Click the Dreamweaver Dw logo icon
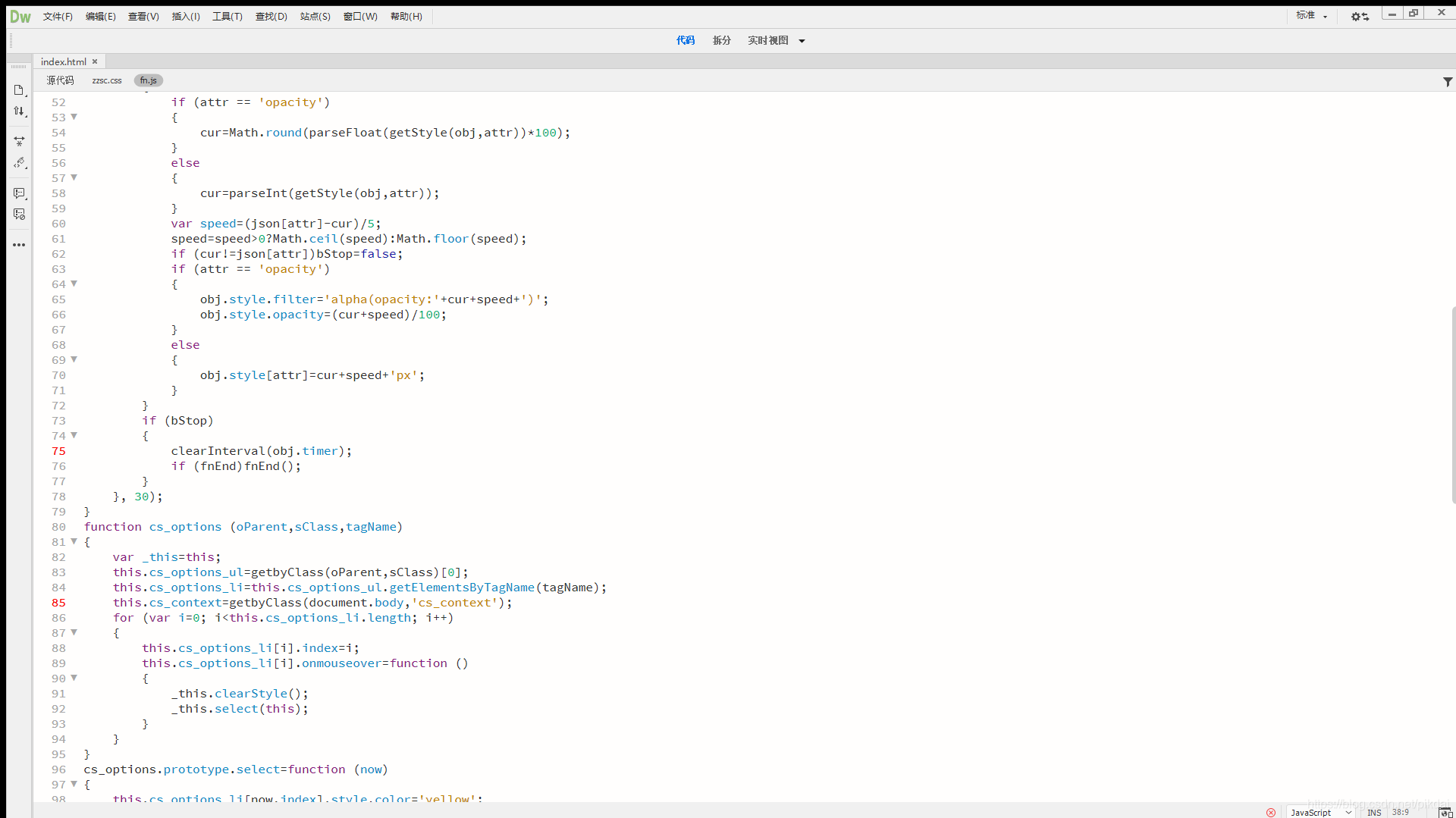The width and height of the screenshot is (1456, 818). coord(20,17)
